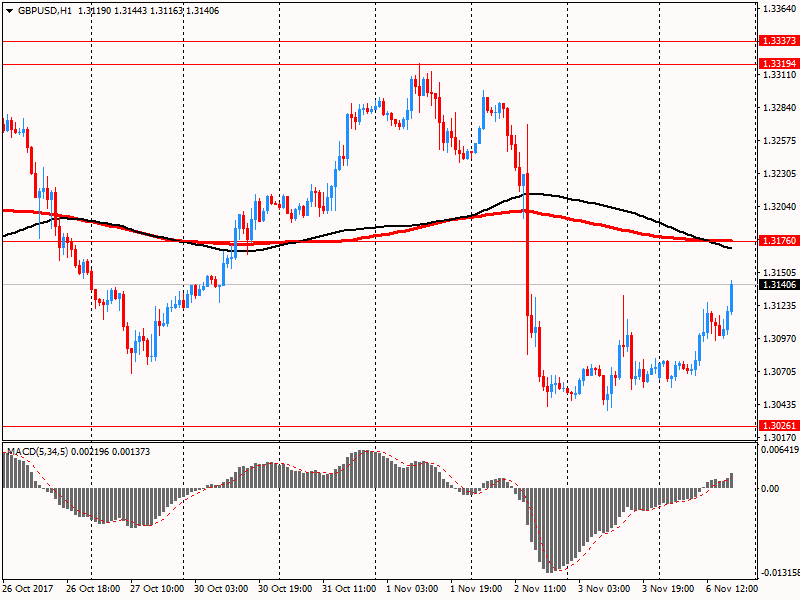Image resolution: width=800 pixels, height=600 pixels.
Task: Click the tallest positive MACD histogram bar
Action: click(x=364, y=469)
